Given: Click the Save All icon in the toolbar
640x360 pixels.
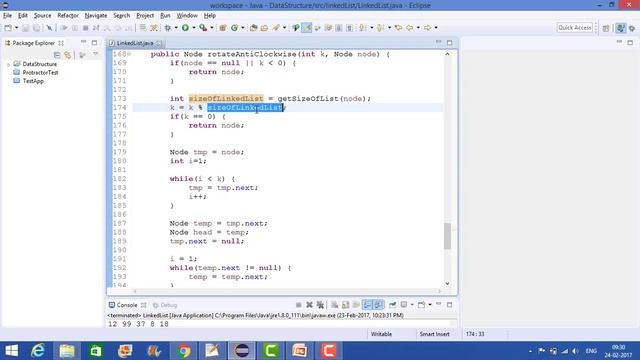Looking at the screenshot, I should point(36,28).
